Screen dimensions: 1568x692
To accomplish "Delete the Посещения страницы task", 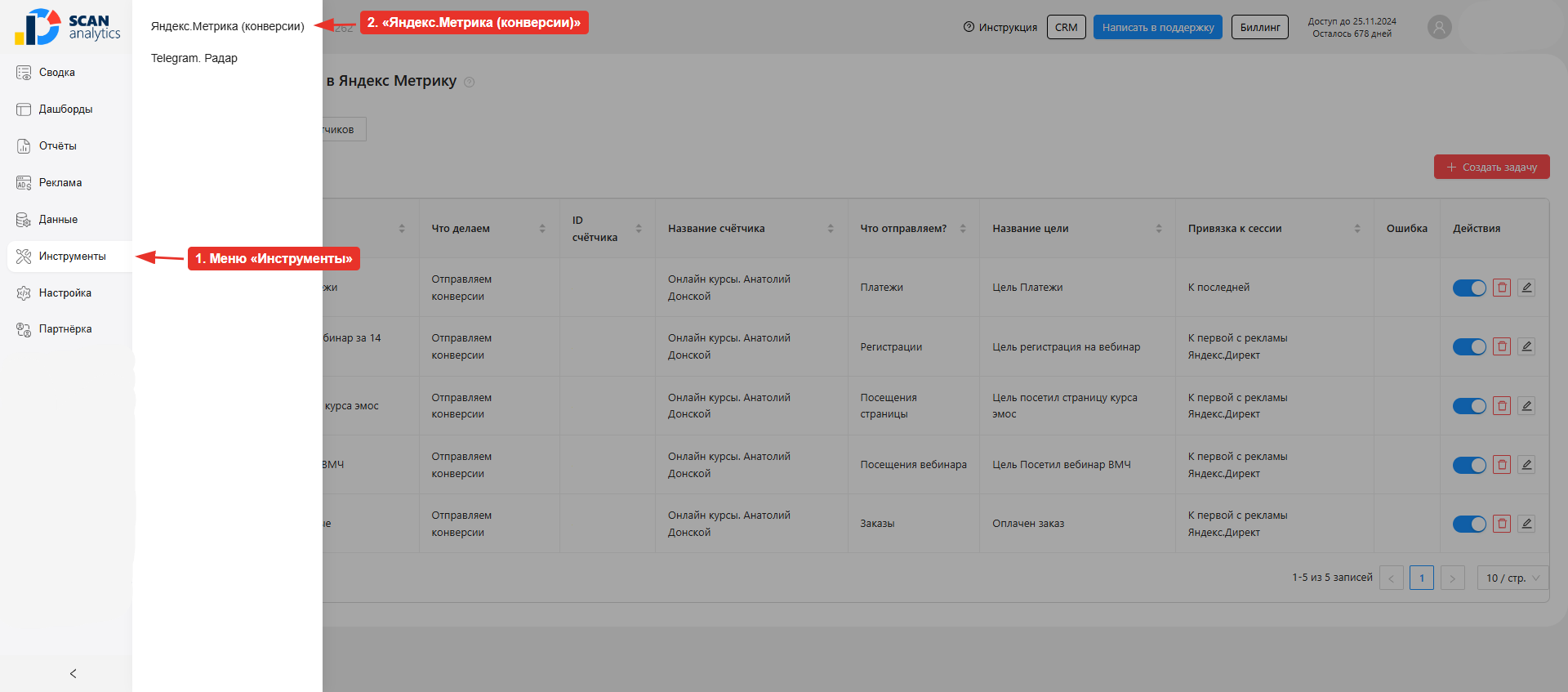I will (x=1502, y=406).
